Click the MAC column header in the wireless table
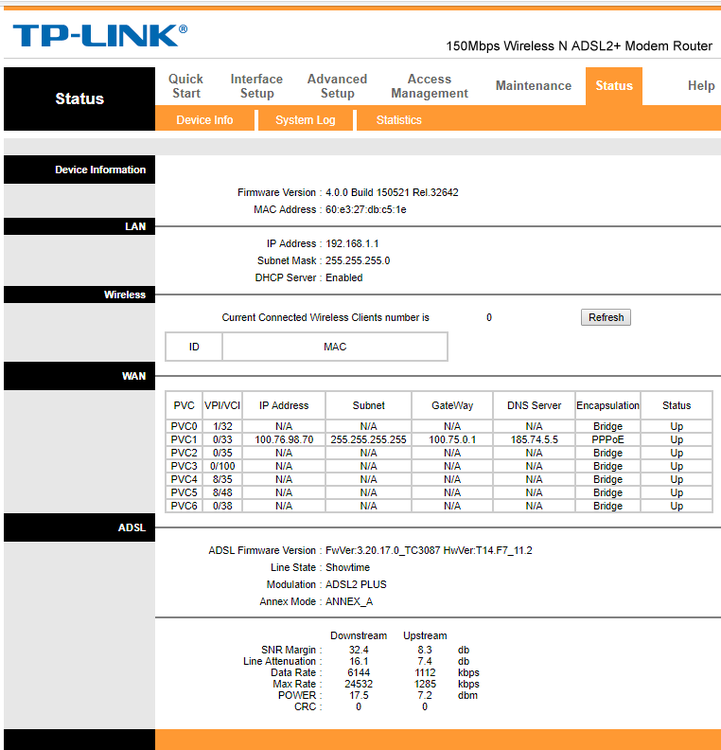721x750 pixels. point(334,346)
